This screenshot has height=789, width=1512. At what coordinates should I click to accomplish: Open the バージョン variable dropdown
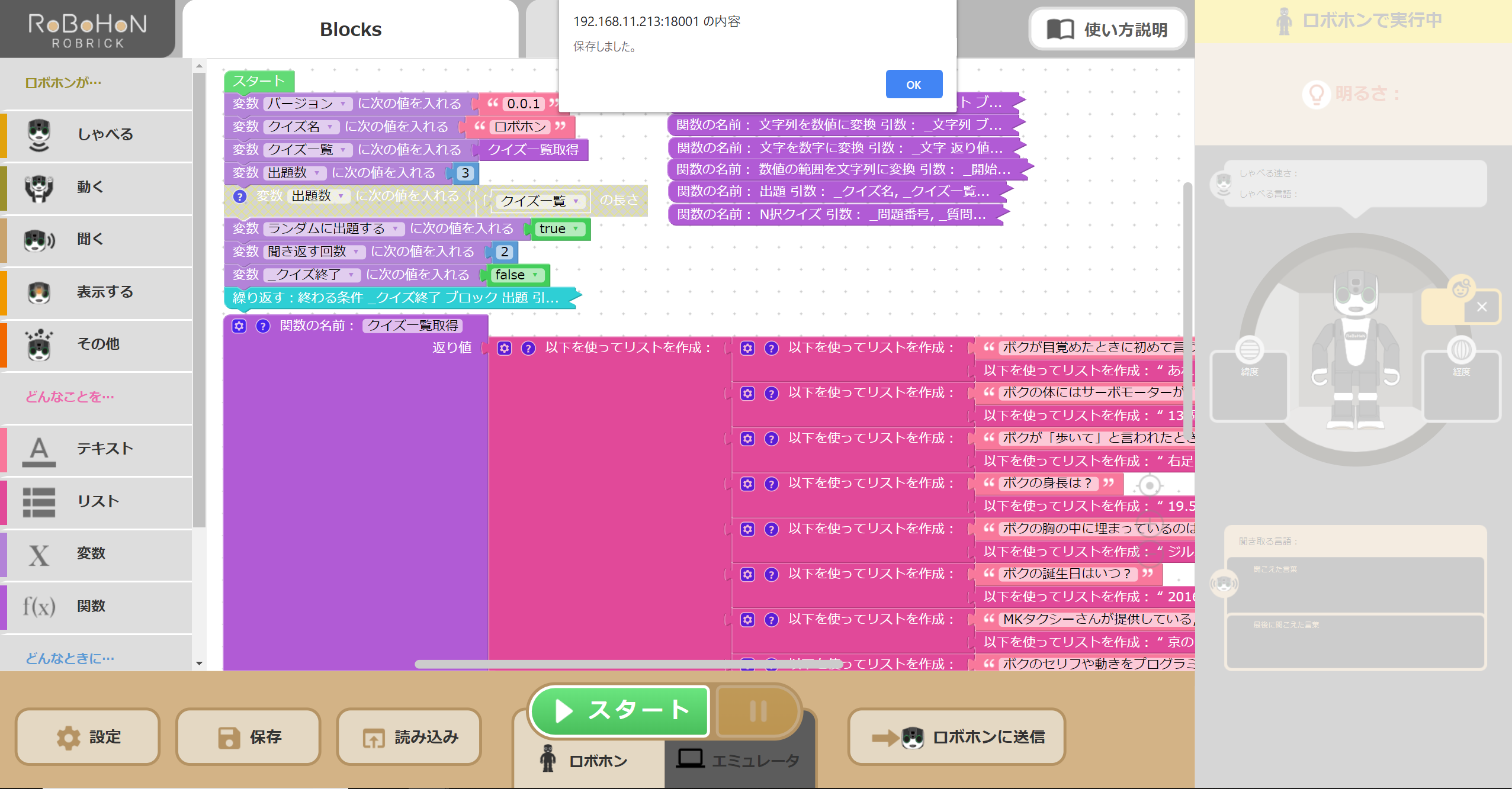(x=344, y=104)
